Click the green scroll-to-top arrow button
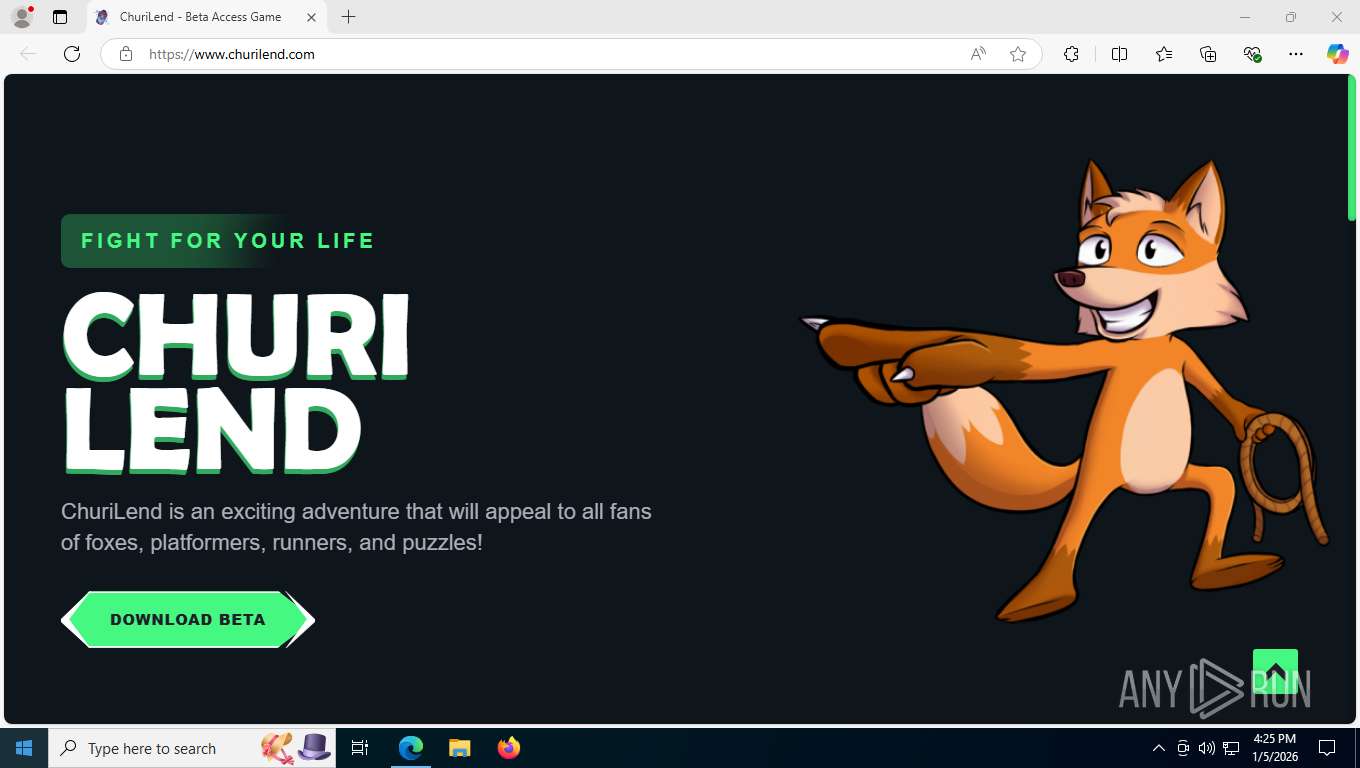The width and height of the screenshot is (1360, 768). point(1275,671)
